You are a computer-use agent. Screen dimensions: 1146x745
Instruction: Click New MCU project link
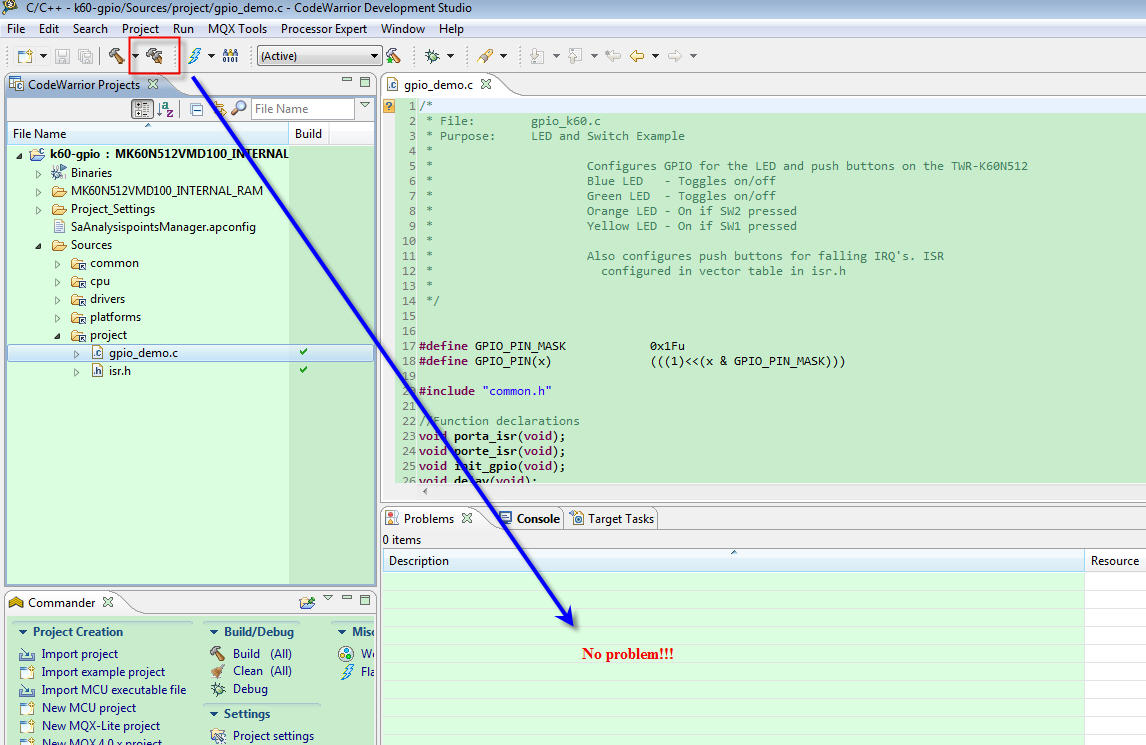click(x=88, y=708)
